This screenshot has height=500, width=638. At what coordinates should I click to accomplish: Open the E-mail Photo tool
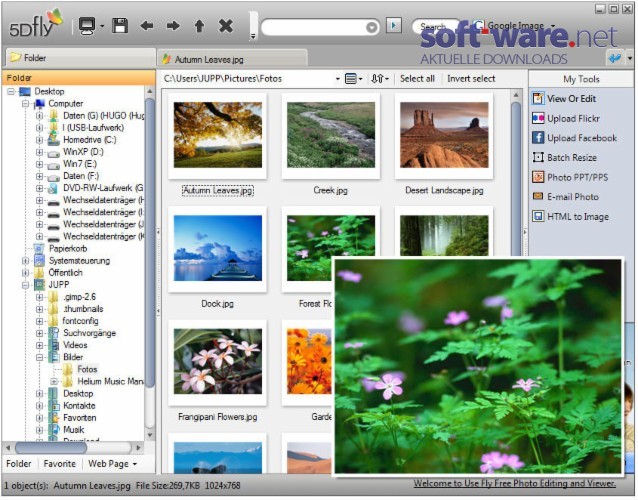[x=566, y=197]
